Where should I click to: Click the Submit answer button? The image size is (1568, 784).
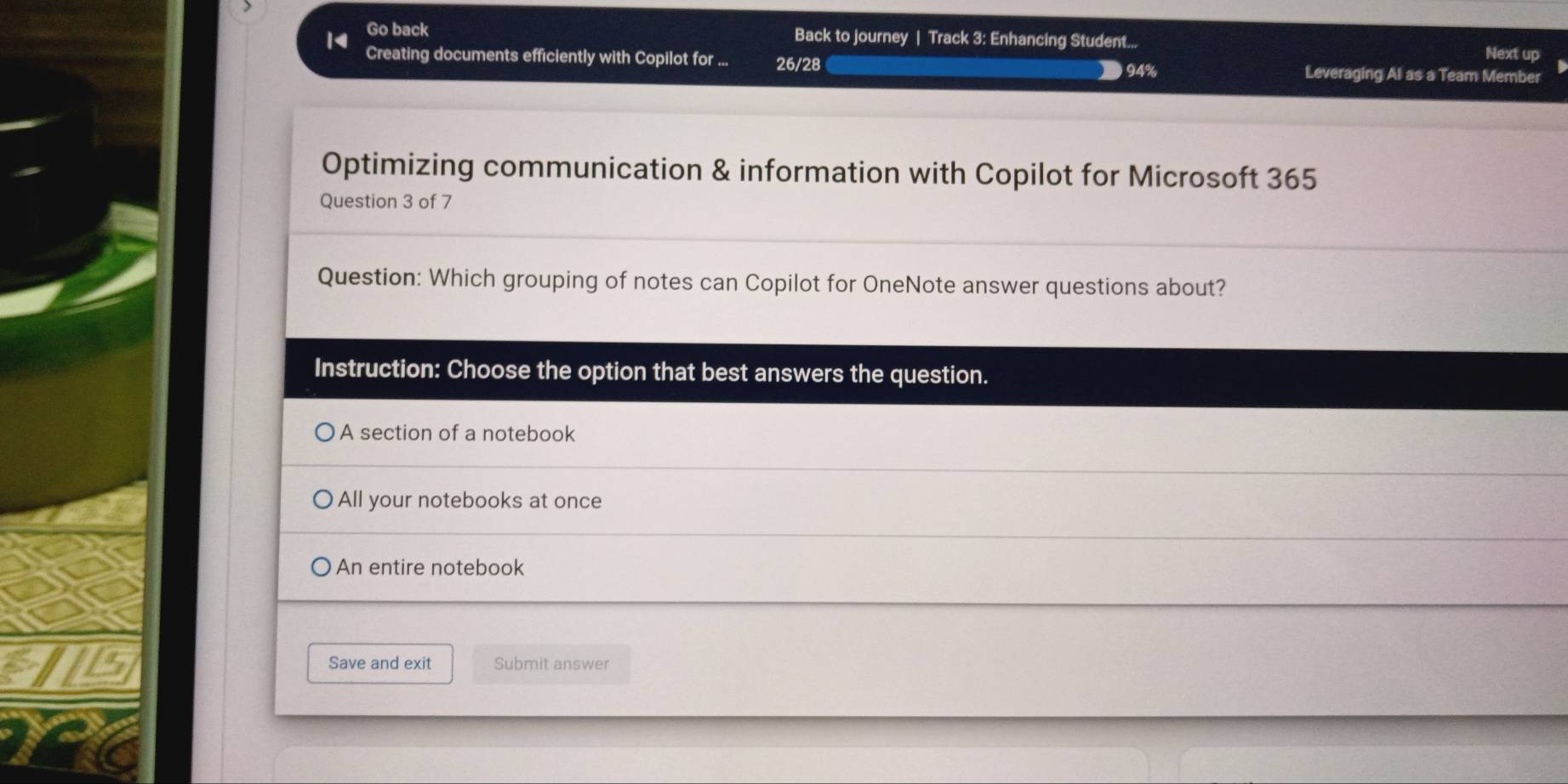point(551,664)
